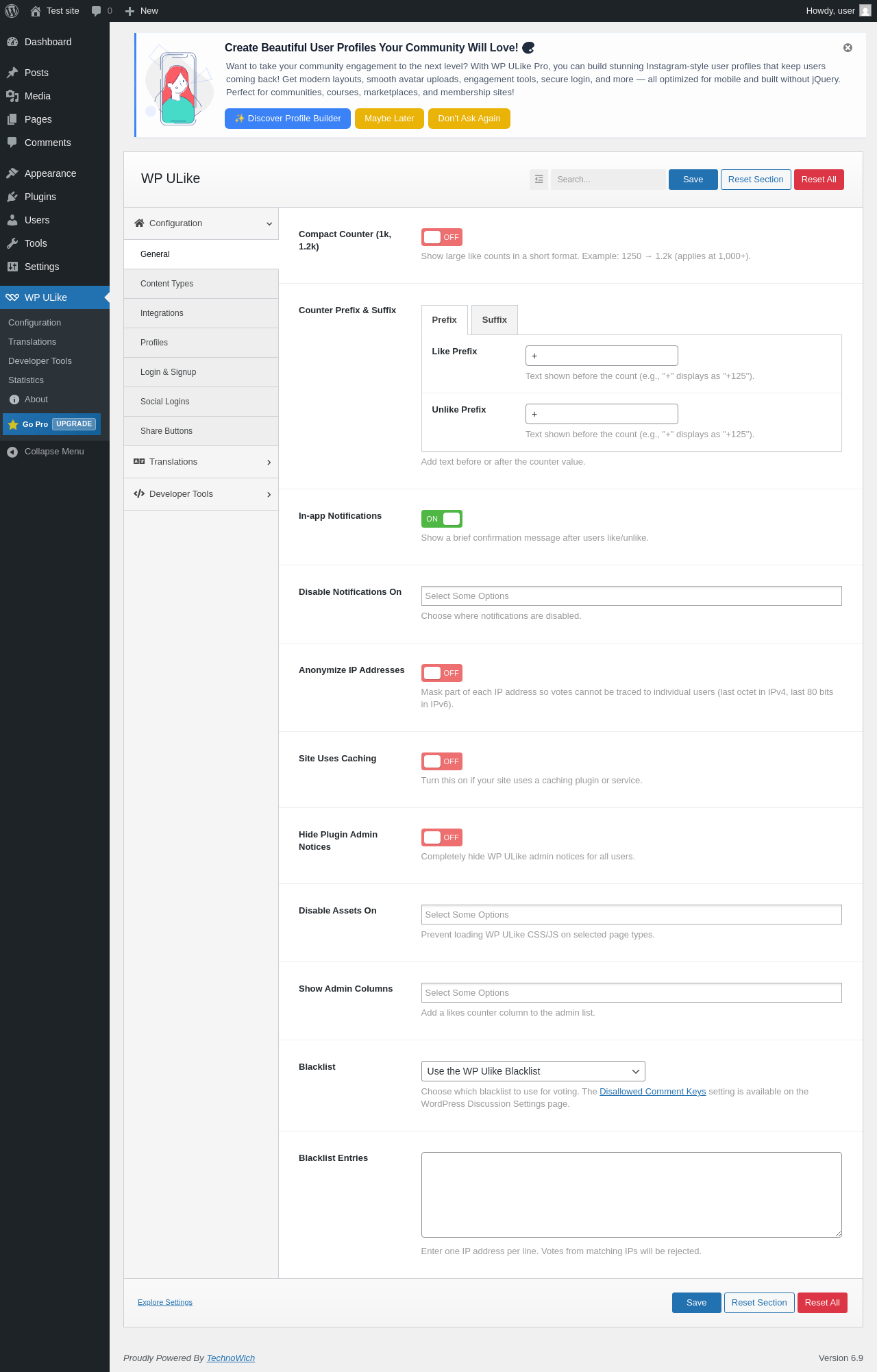Expand the Developer Tools section chevron
The image size is (877, 1372).
coord(269,495)
